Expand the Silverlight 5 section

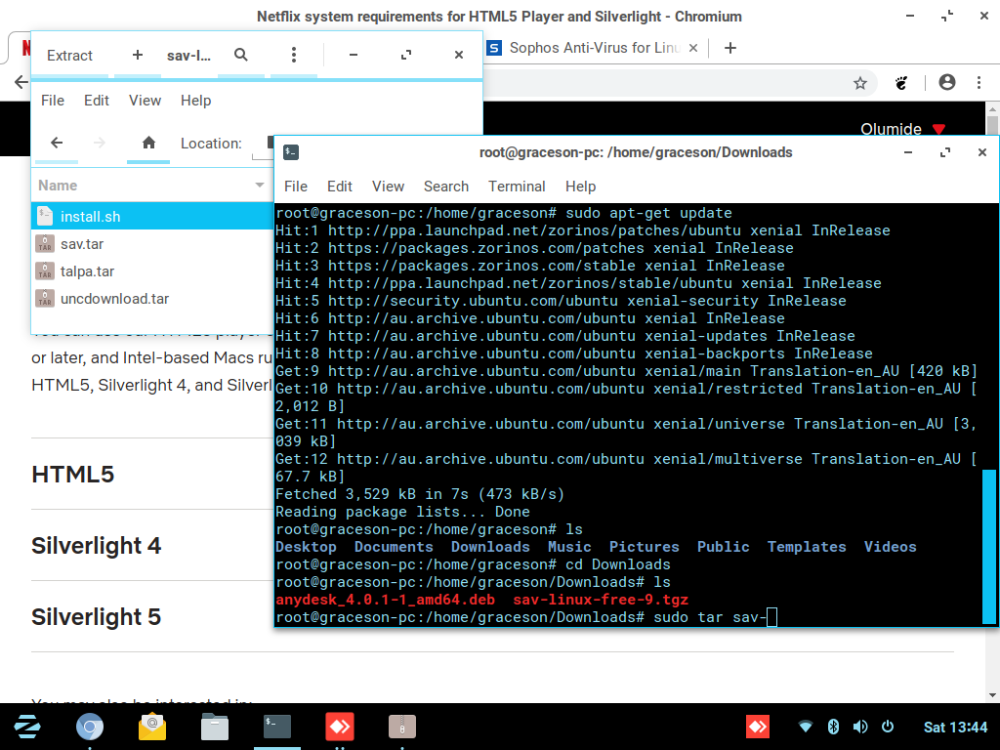point(96,617)
